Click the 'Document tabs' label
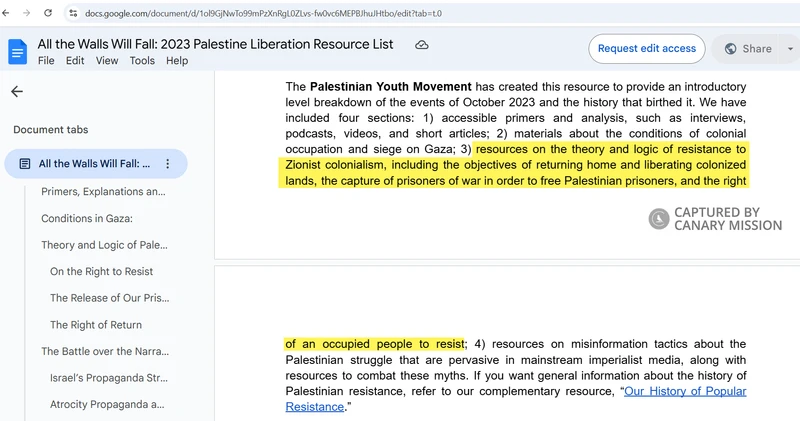The image size is (800, 421). (51, 130)
